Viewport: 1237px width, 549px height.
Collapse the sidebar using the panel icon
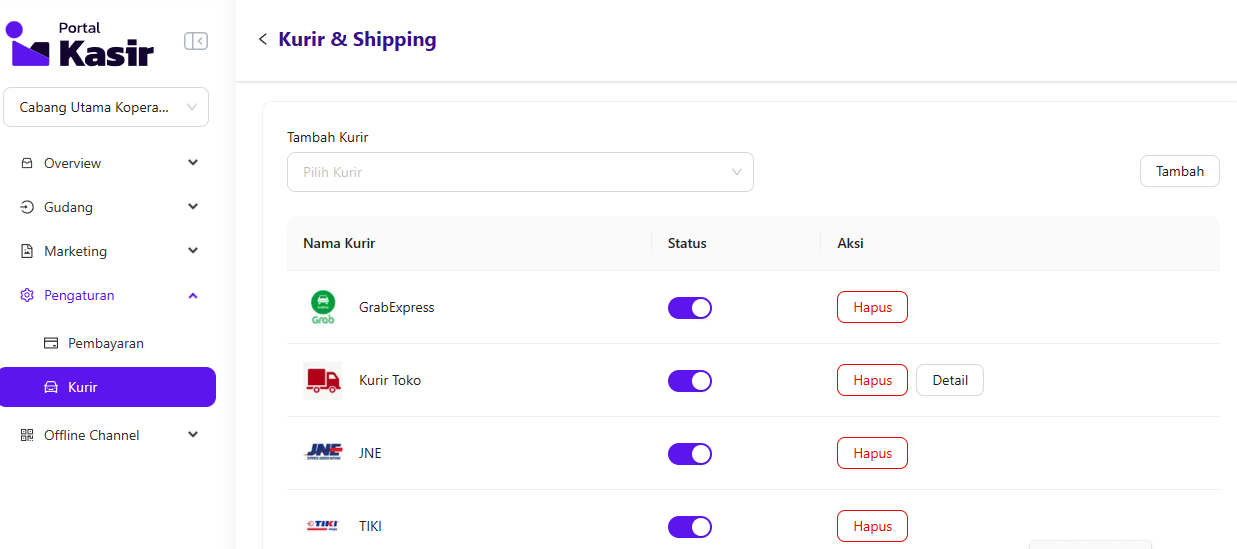pyautogui.click(x=196, y=41)
